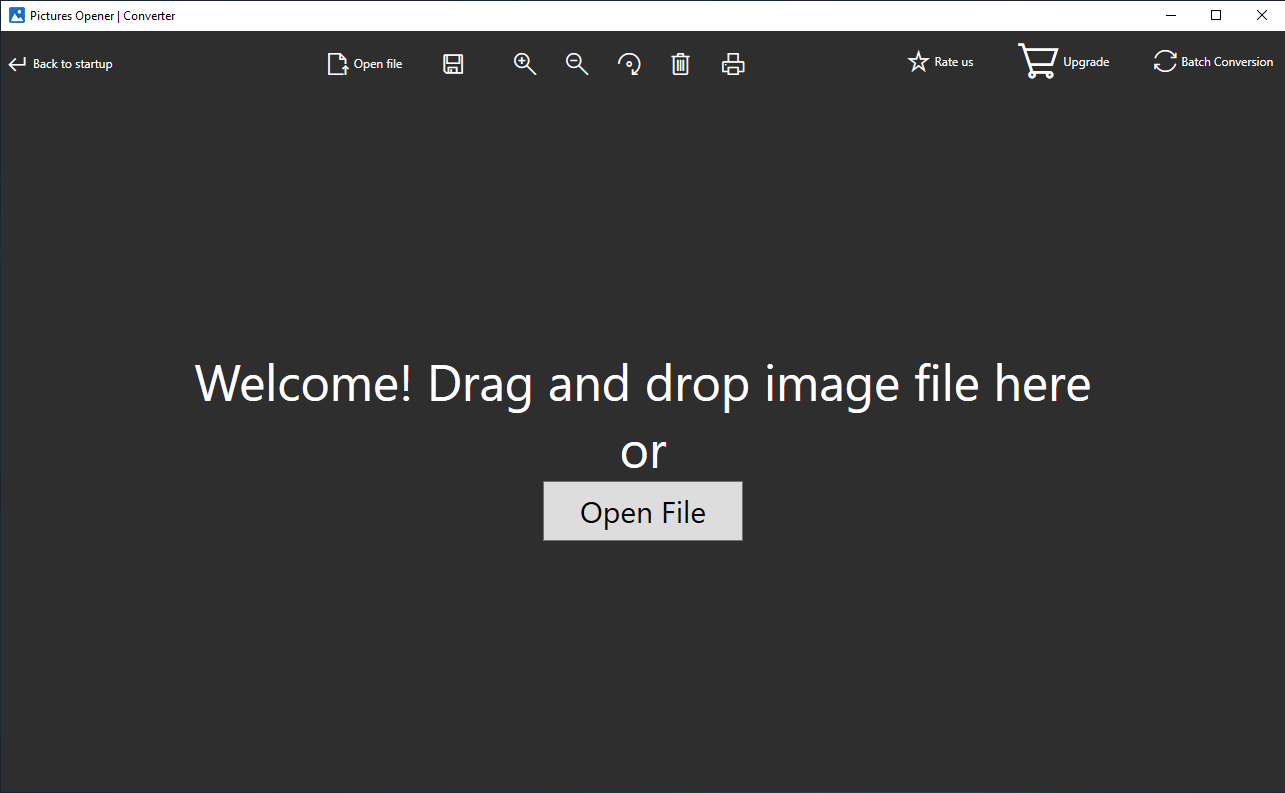Click the star icon beside Rate us
The width and height of the screenshot is (1285, 793).
(x=918, y=62)
